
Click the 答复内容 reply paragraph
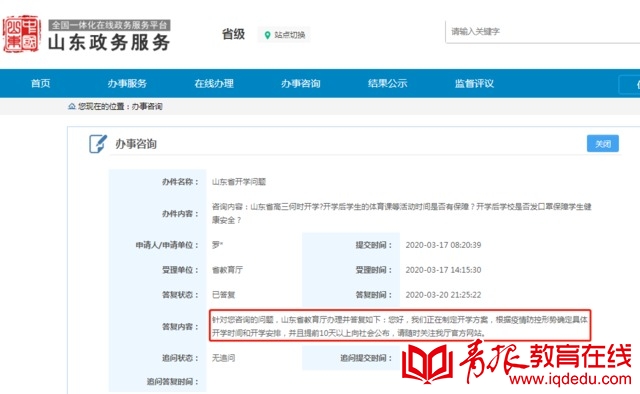tap(400, 326)
